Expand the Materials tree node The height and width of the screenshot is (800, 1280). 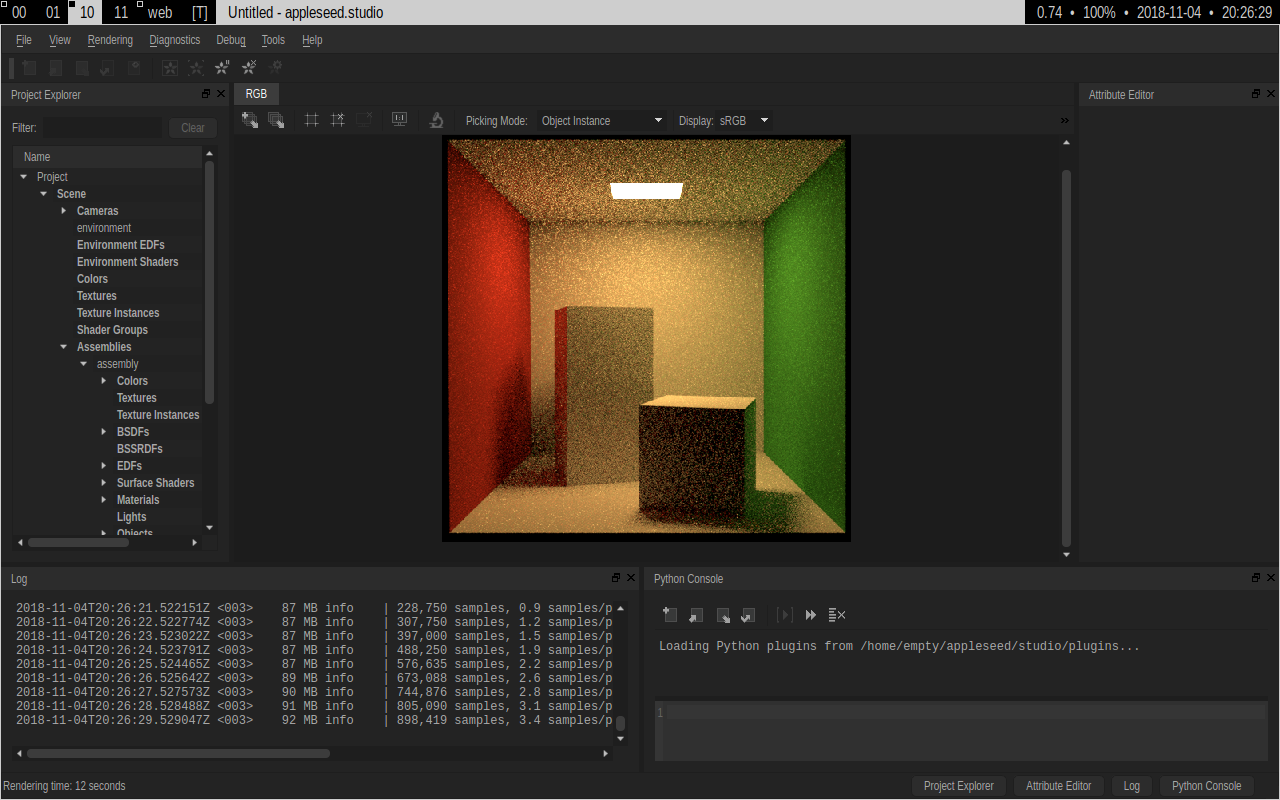click(104, 500)
